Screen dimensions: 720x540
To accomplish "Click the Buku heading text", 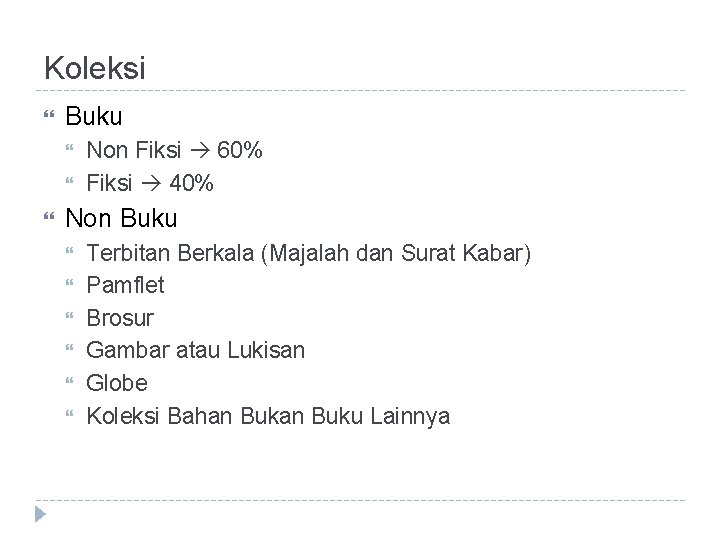I will [x=94, y=116].
